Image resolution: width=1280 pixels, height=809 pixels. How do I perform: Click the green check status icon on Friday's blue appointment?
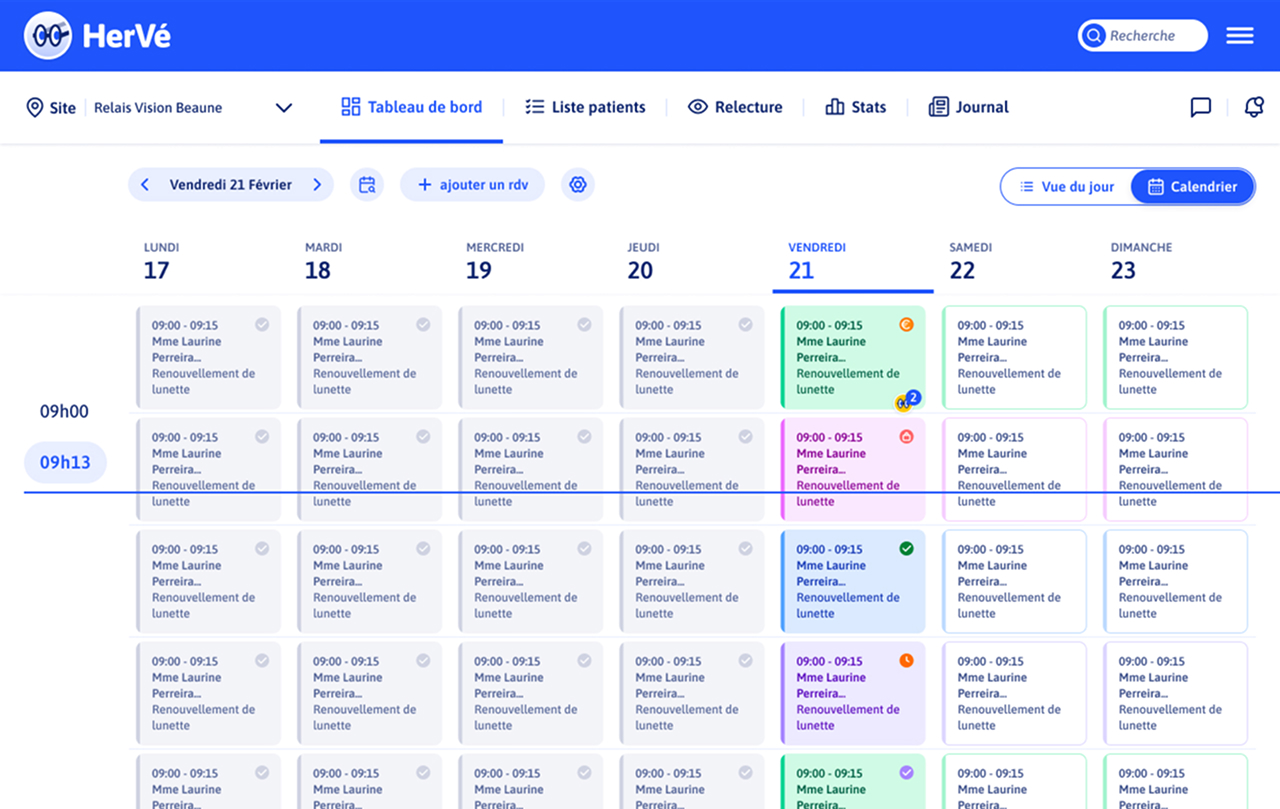click(x=905, y=548)
